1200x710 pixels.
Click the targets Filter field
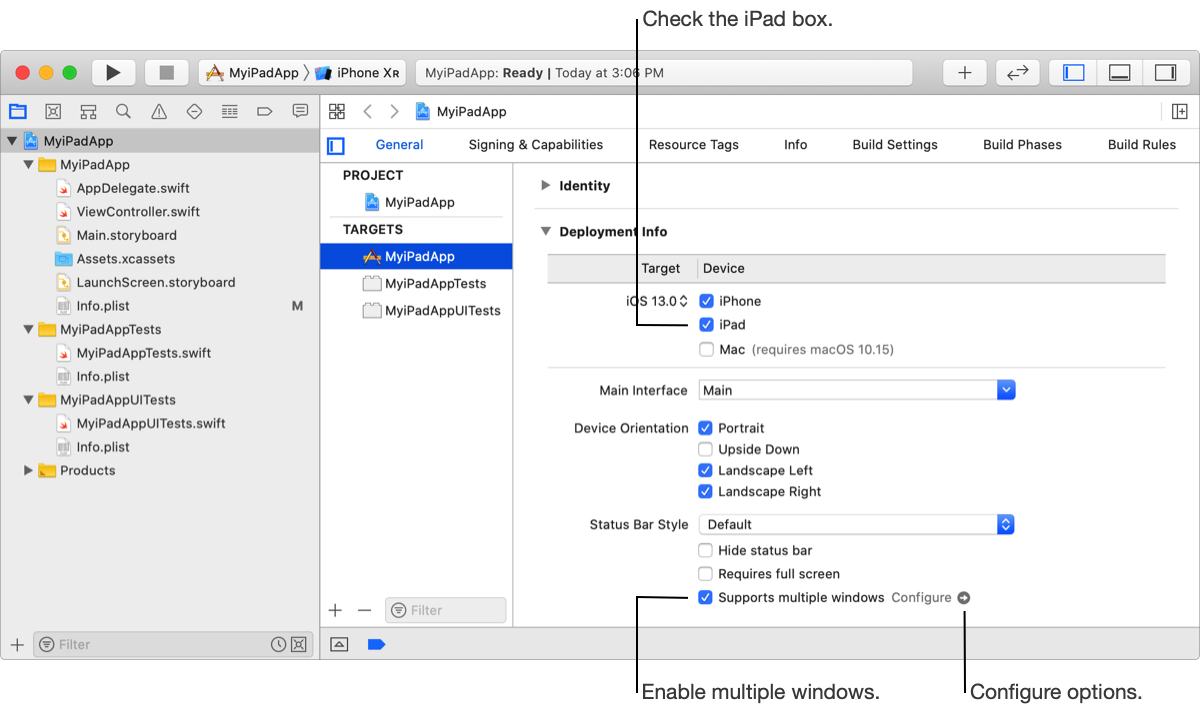pos(446,610)
